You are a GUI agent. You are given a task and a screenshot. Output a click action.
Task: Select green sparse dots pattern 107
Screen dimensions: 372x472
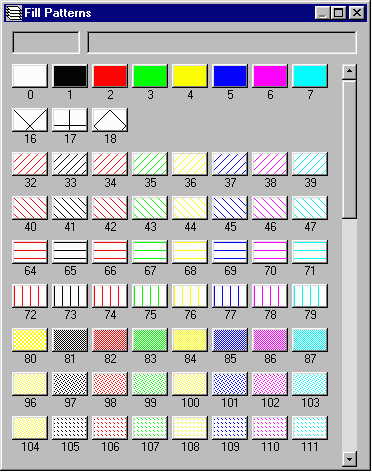(x=150, y=428)
